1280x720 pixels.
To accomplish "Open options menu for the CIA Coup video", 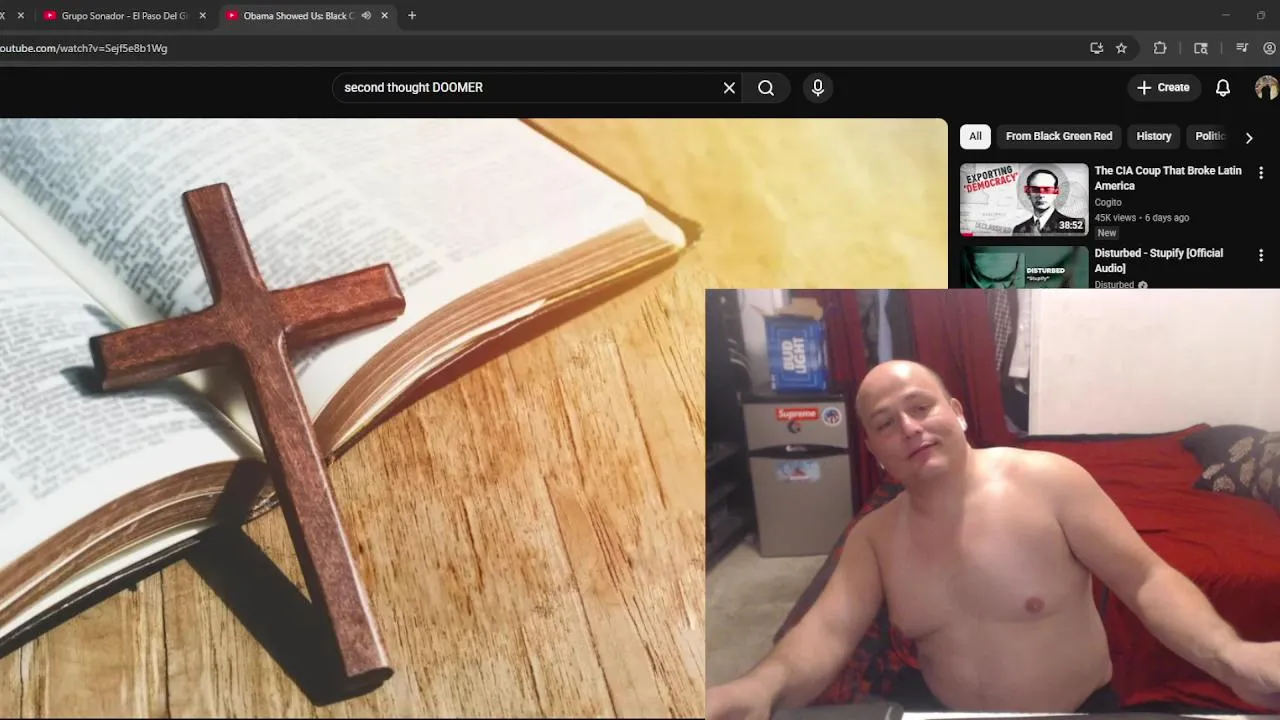I will click(1261, 173).
